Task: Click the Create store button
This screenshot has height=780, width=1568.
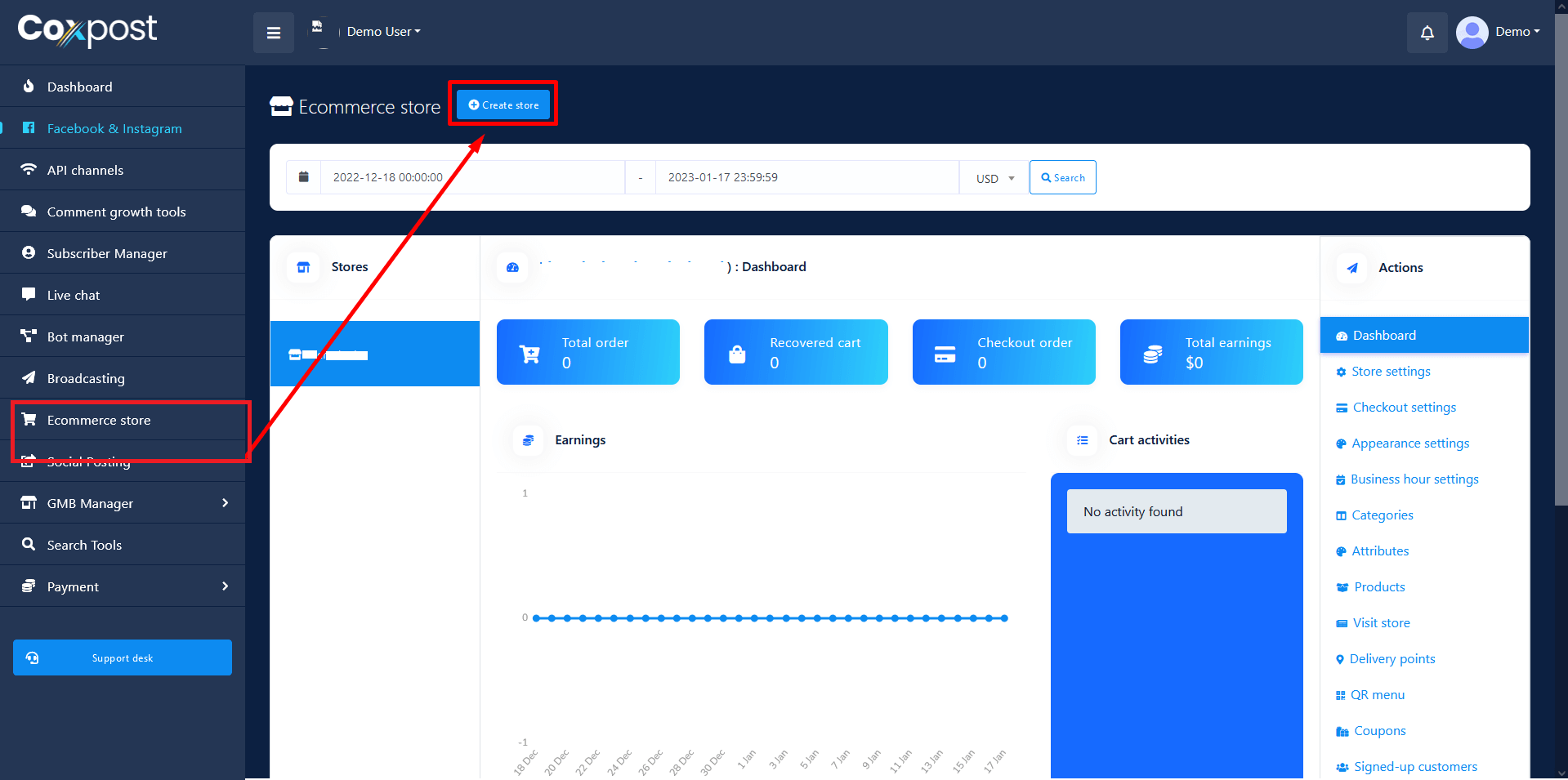Action: pos(503,105)
